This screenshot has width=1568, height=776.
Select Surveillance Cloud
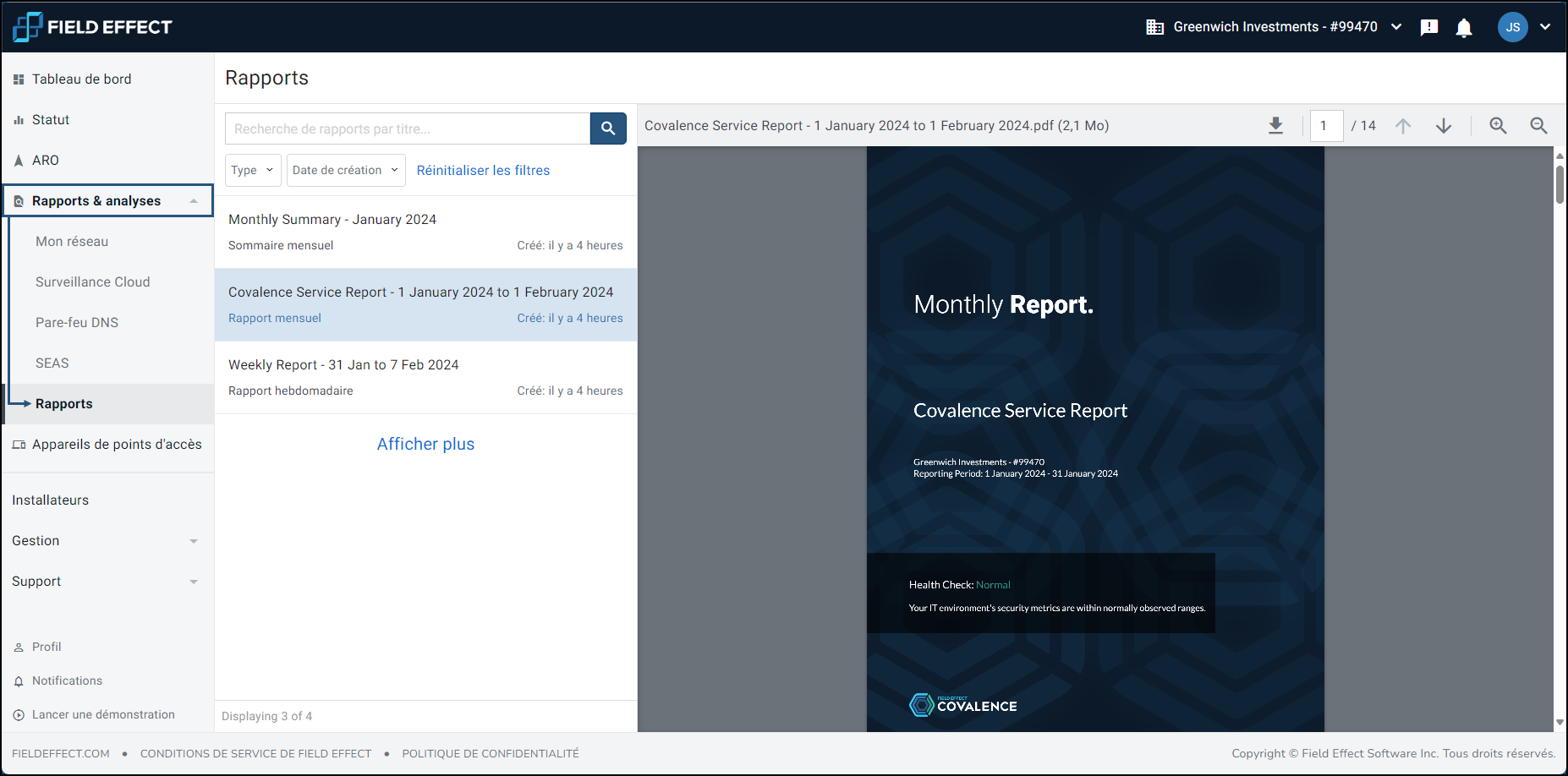(x=93, y=282)
